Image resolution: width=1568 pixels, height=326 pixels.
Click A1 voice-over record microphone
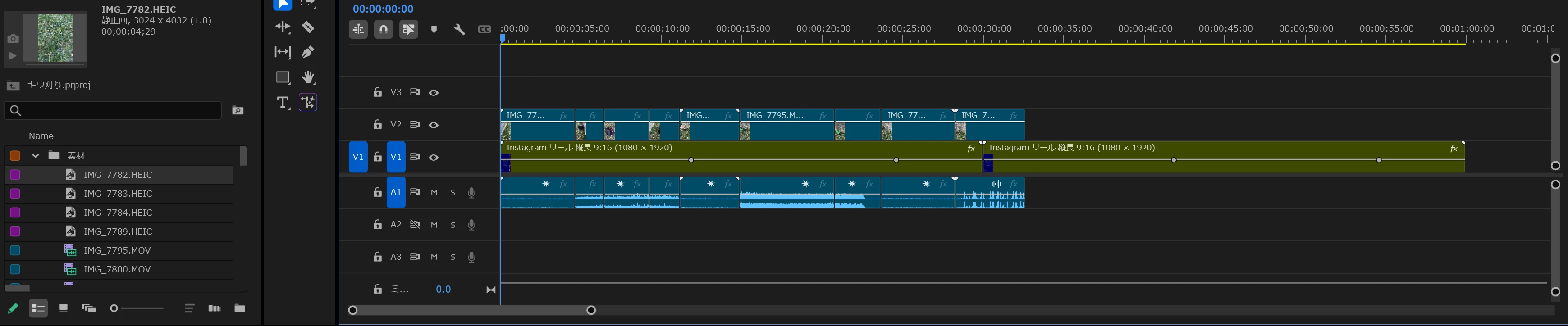point(471,192)
